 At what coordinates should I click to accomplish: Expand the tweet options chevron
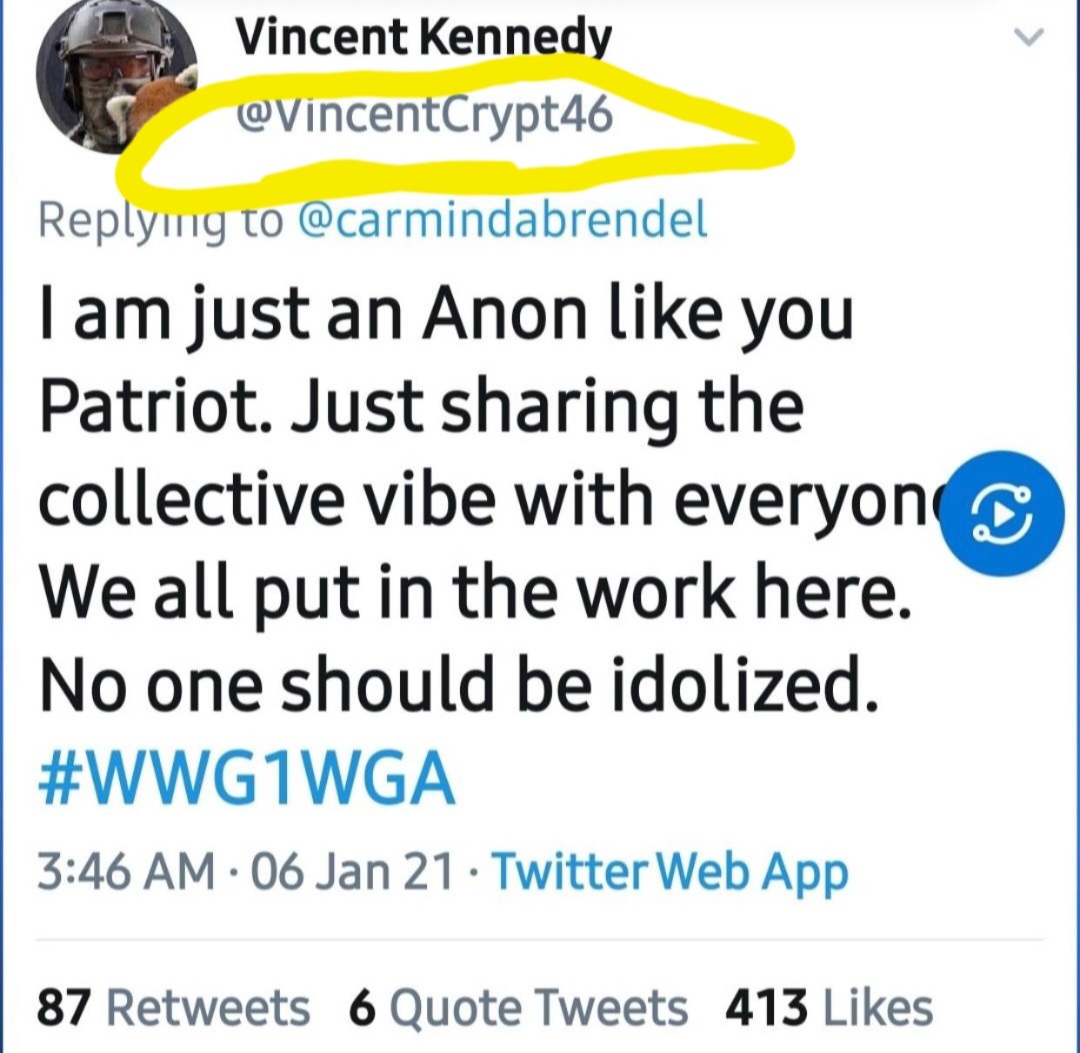[1029, 39]
